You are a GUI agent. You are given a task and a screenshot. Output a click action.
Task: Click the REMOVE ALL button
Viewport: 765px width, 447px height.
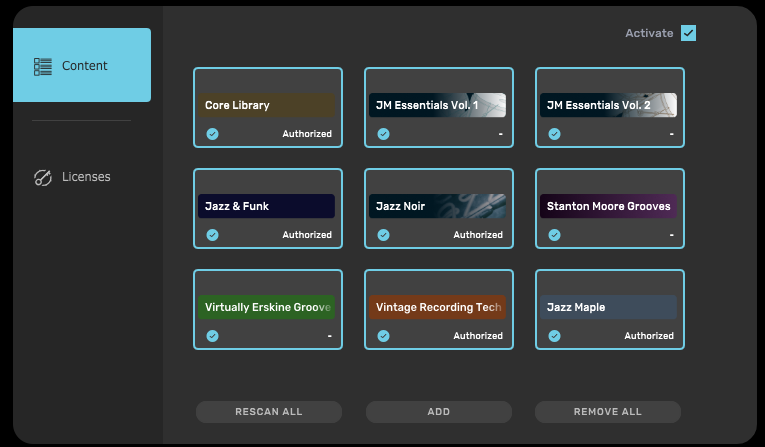click(x=608, y=412)
